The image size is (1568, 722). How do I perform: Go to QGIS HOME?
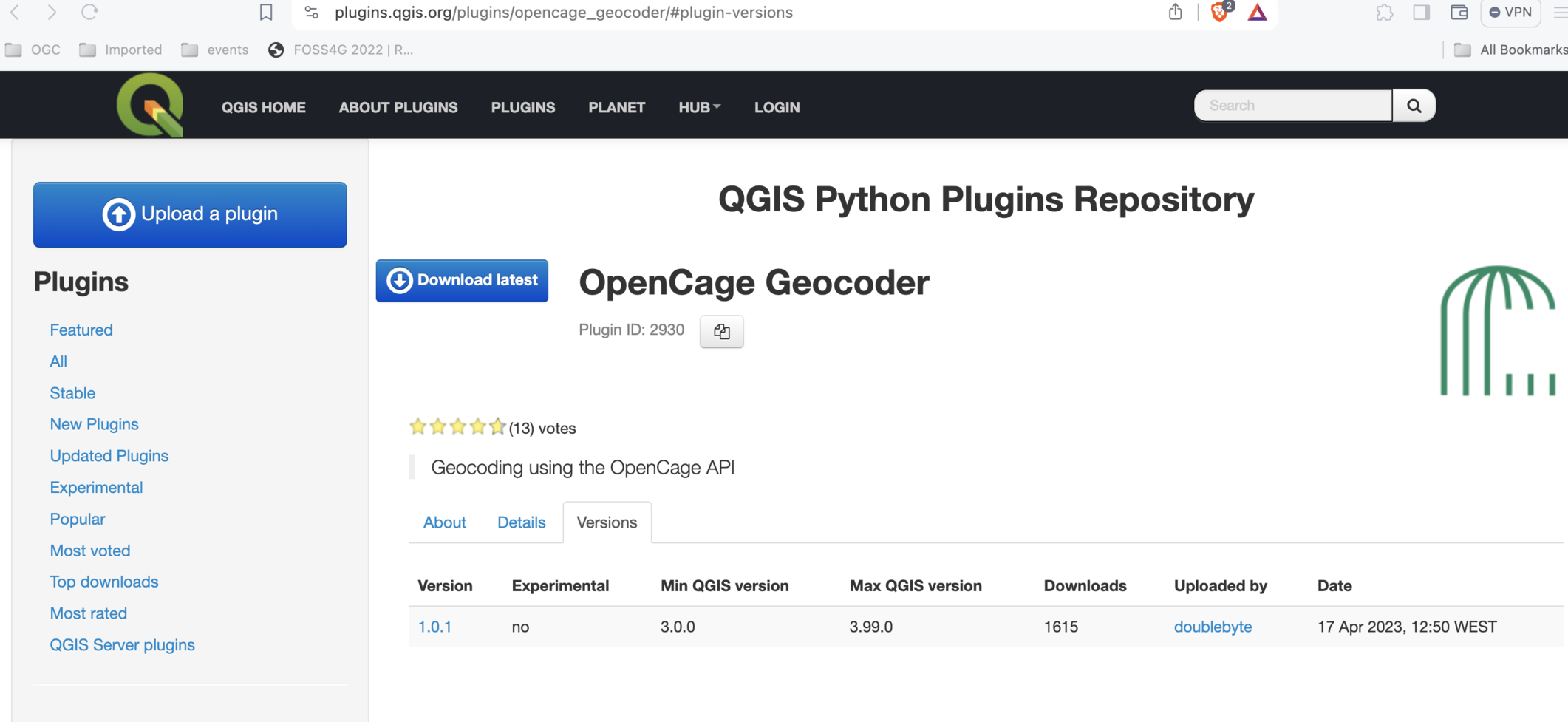[264, 107]
